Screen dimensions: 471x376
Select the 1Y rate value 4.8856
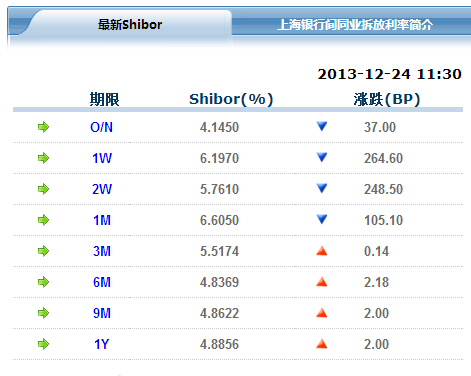click(x=219, y=344)
